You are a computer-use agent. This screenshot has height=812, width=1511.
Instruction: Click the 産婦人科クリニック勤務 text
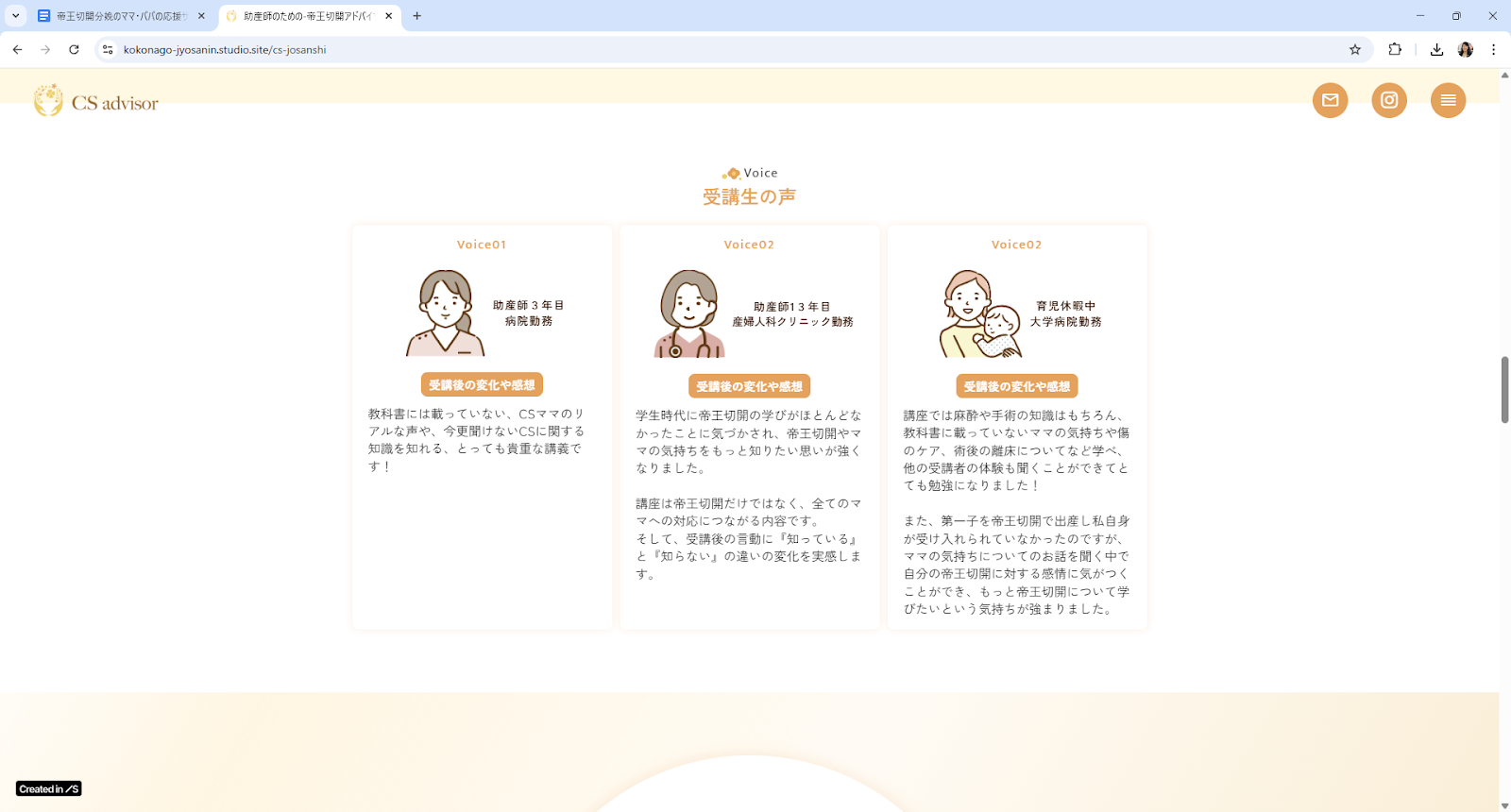pyautogui.click(x=793, y=322)
